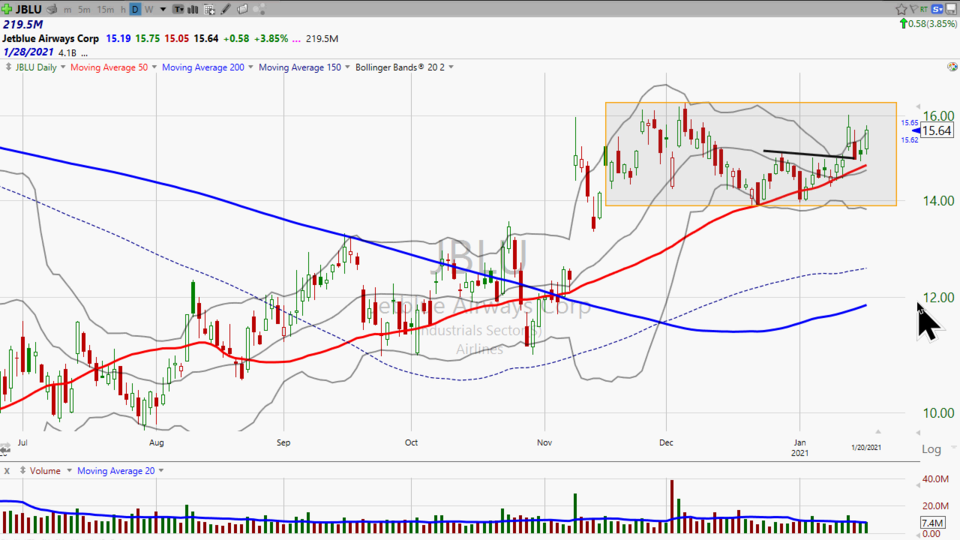The width and height of the screenshot is (960, 540).
Task: Click the 15.19 open price value
Action: pyautogui.click(x=118, y=39)
